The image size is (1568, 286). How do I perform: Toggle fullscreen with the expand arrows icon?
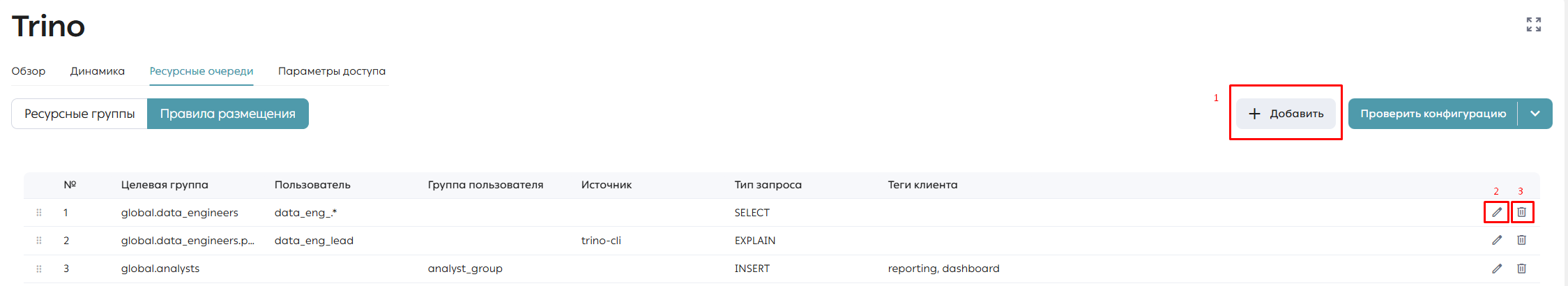[1534, 24]
